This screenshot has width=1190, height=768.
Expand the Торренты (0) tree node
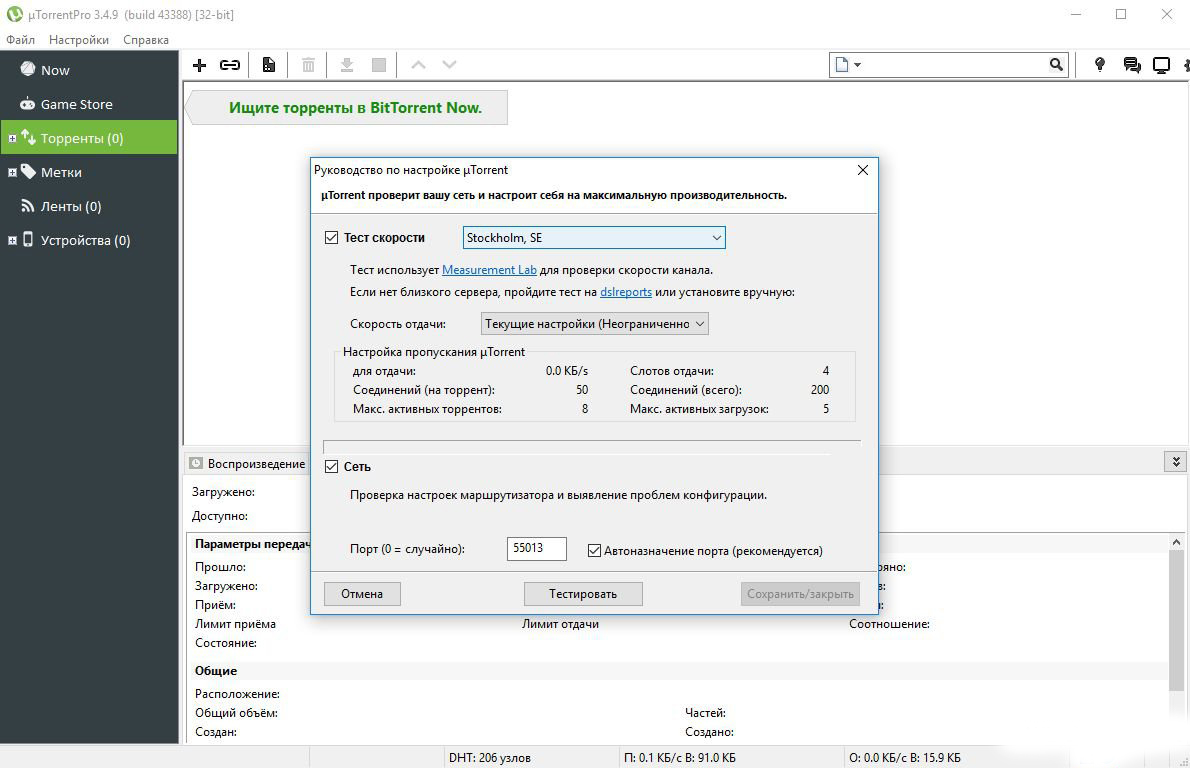[x=12, y=138]
